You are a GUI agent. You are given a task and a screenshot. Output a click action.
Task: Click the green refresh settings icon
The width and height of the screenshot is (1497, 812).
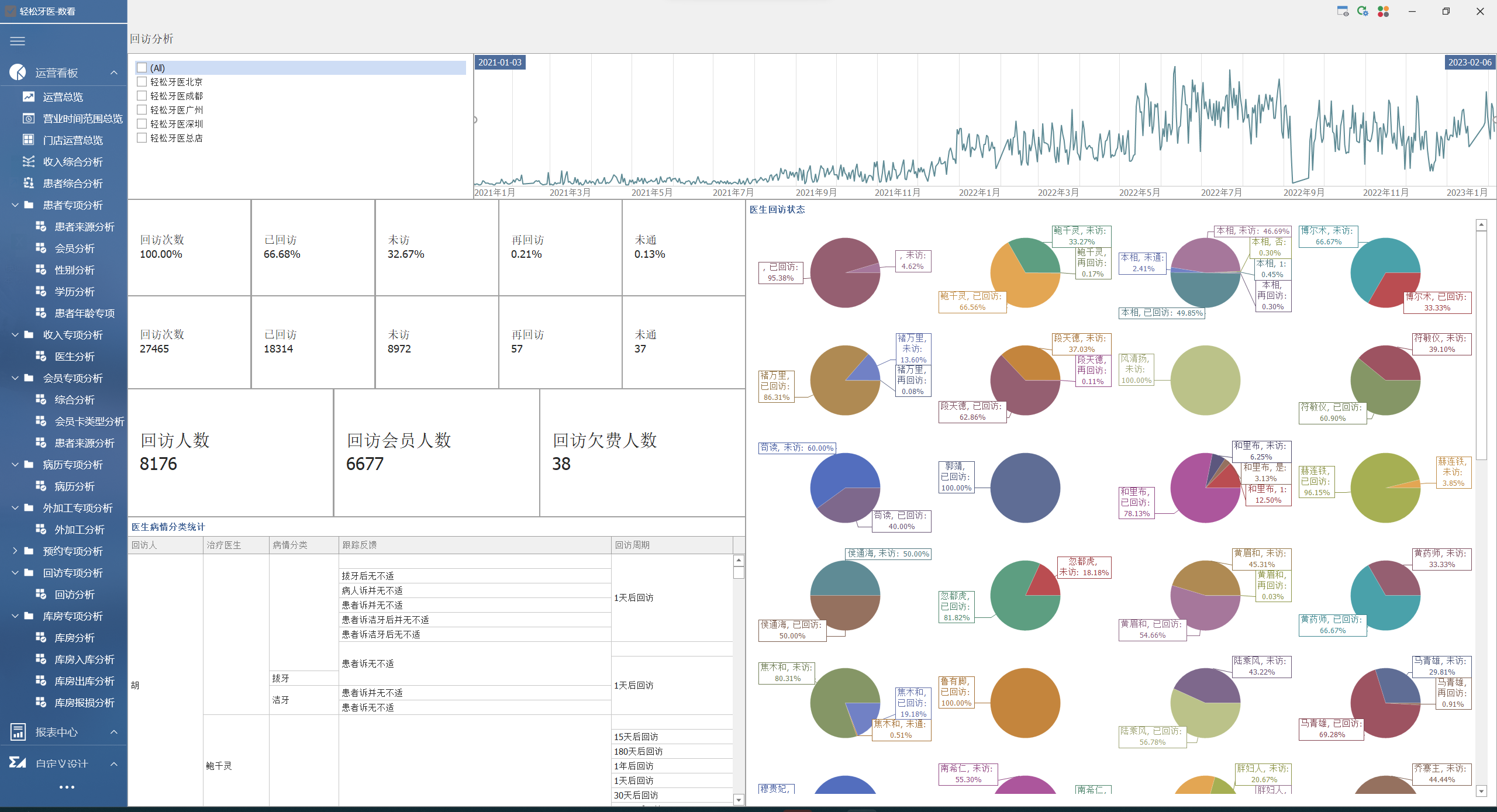(x=1363, y=11)
